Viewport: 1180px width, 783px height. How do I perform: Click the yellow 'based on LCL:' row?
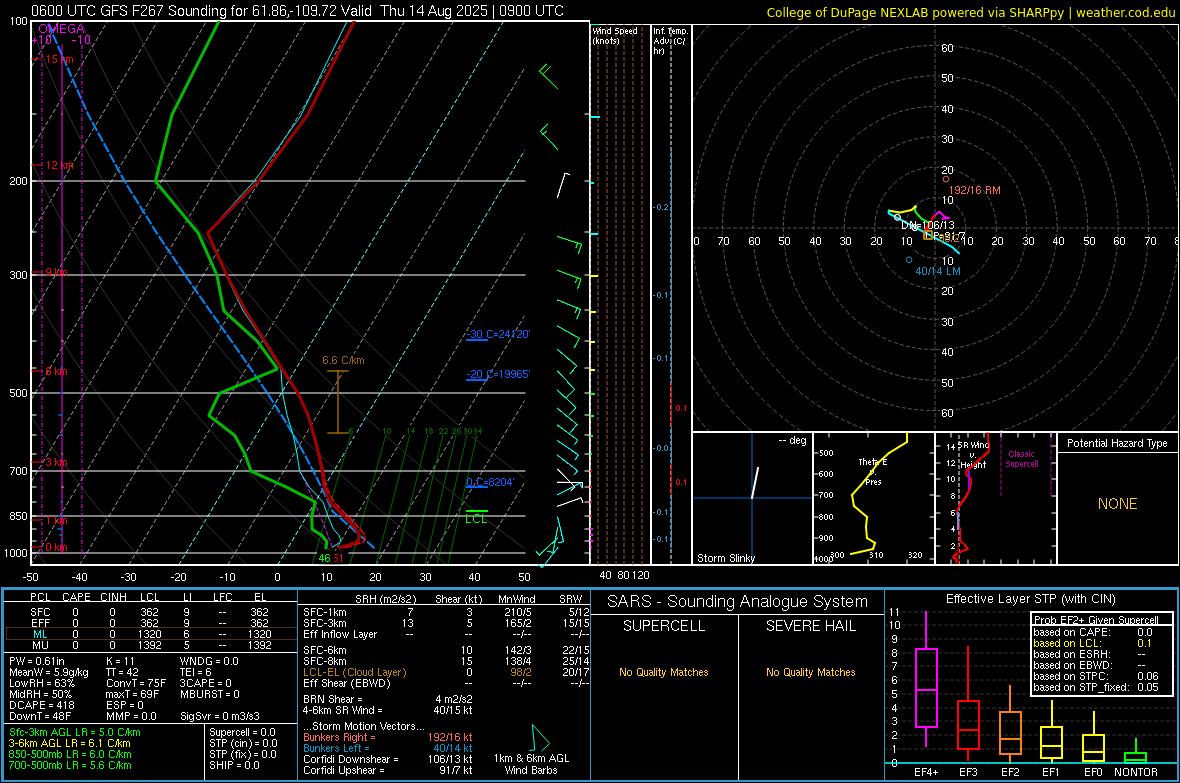click(1092, 643)
